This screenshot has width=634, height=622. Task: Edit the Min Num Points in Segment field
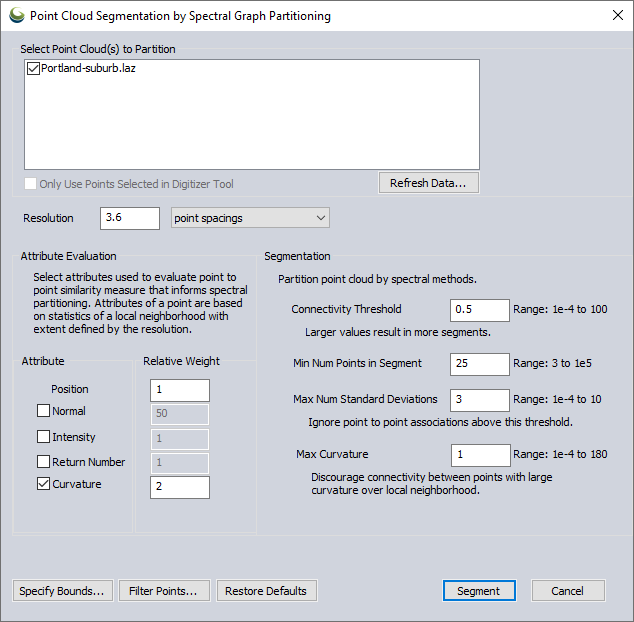(x=480, y=364)
